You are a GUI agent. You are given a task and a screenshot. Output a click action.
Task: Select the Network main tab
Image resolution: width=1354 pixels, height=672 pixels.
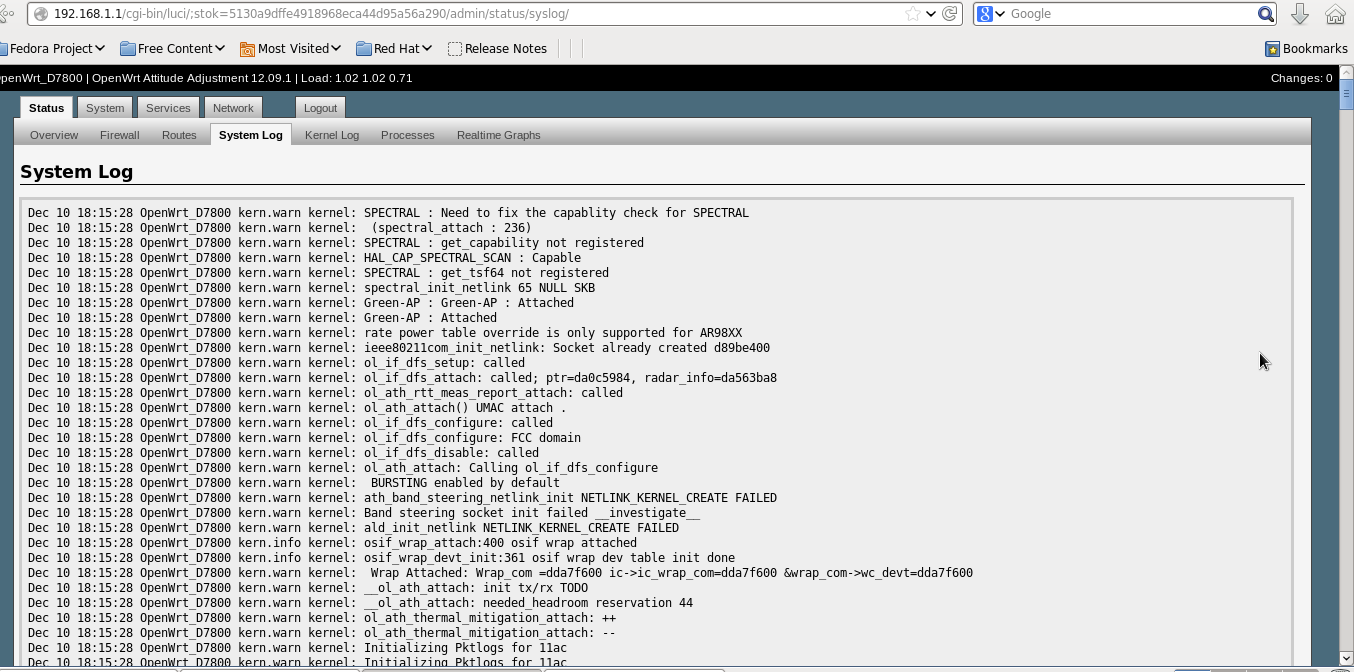(x=233, y=108)
